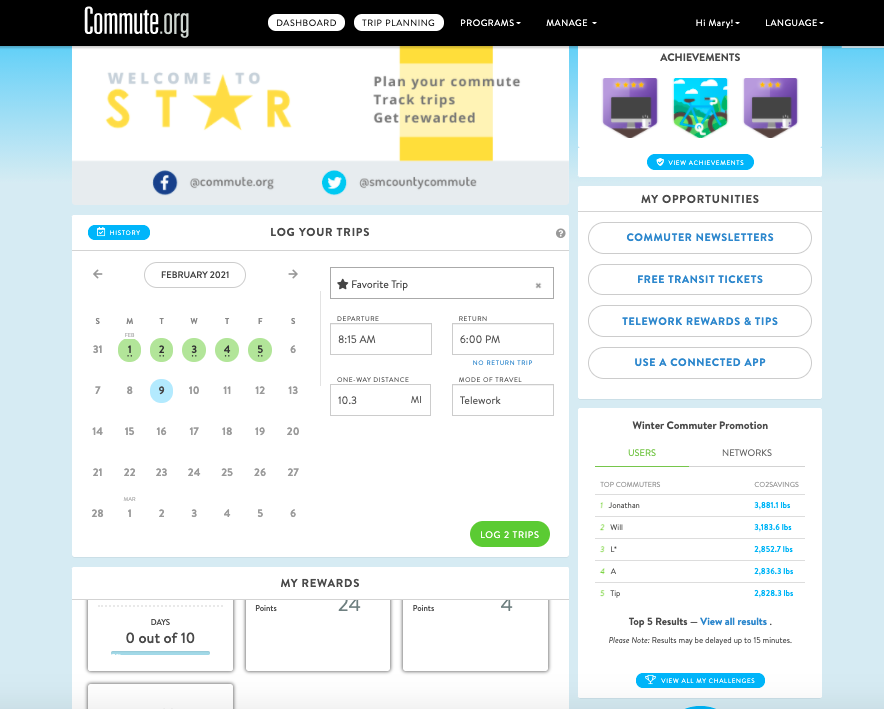Click the Departure time field

(x=380, y=339)
